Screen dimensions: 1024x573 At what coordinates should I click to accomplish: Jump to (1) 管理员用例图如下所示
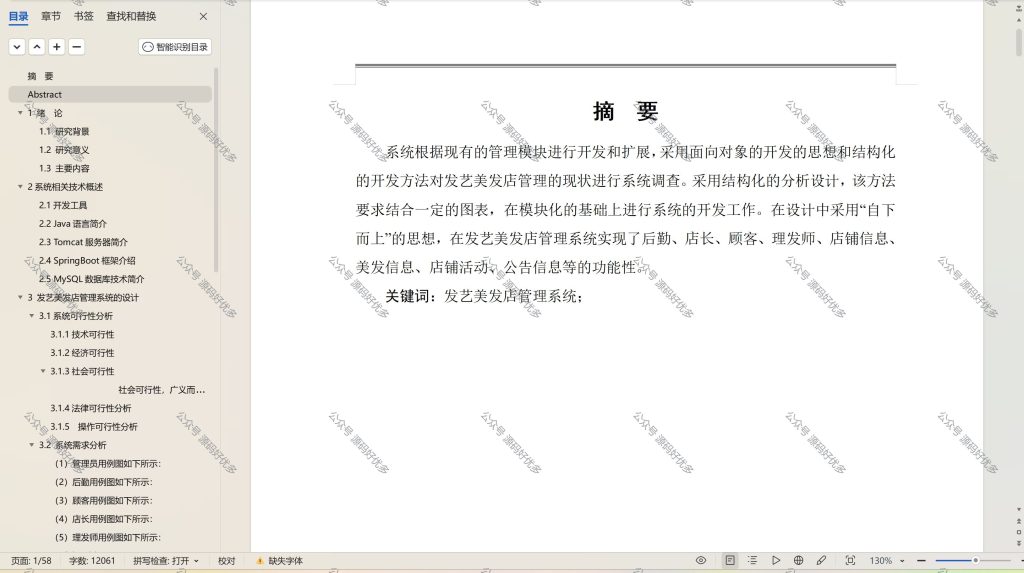point(108,463)
